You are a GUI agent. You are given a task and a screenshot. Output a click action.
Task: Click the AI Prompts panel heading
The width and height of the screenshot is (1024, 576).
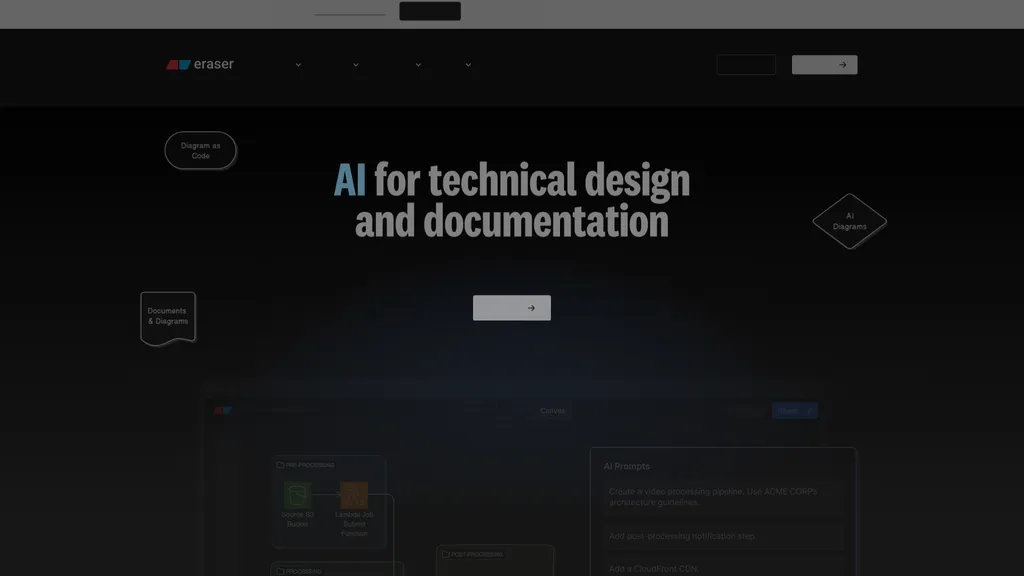click(627, 466)
